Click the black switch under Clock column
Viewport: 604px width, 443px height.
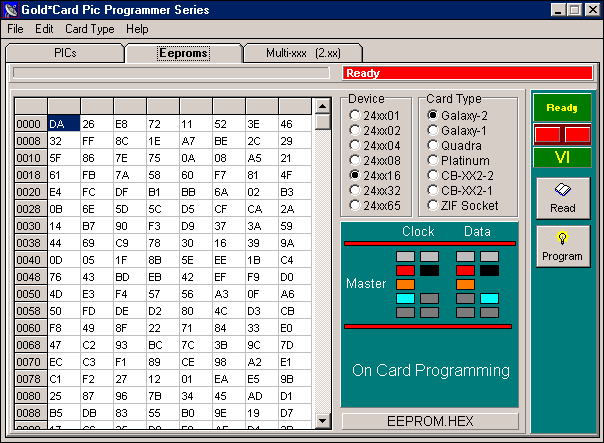point(430,270)
